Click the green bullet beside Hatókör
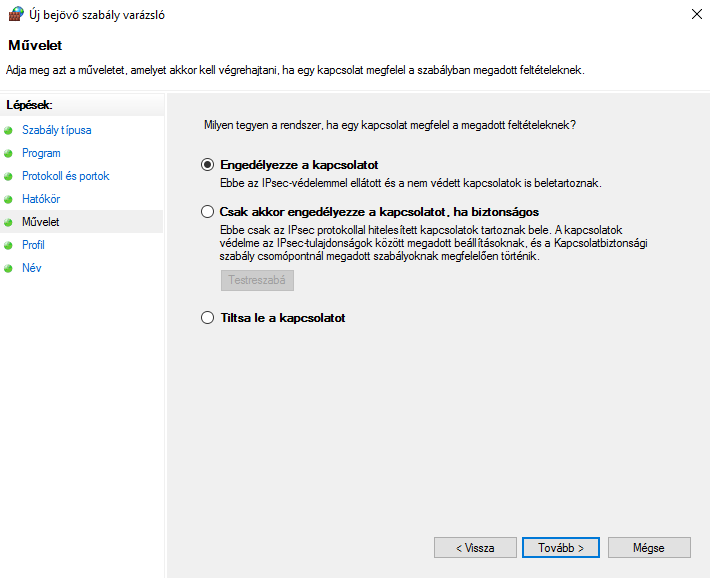 (9, 200)
